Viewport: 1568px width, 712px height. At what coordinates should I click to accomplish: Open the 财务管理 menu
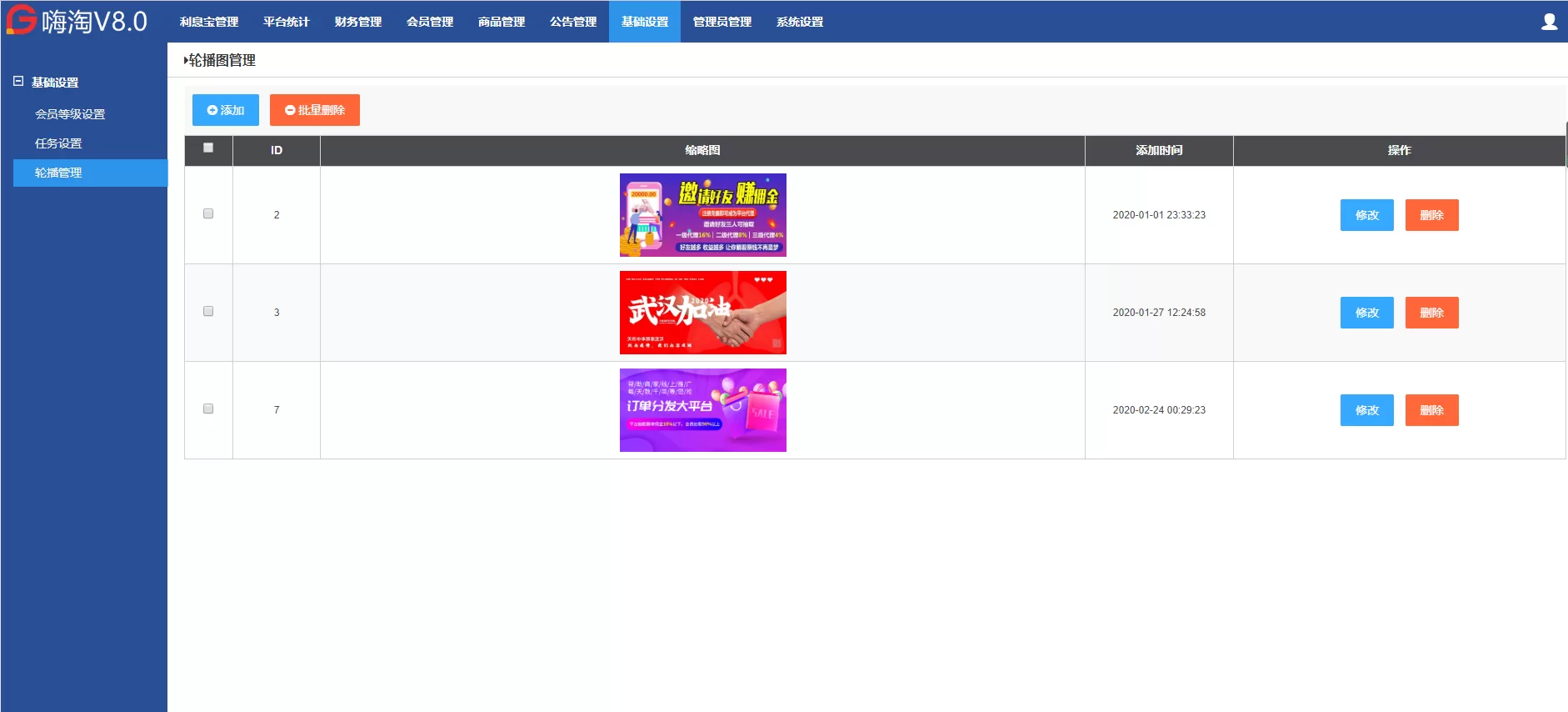point(358,22)
